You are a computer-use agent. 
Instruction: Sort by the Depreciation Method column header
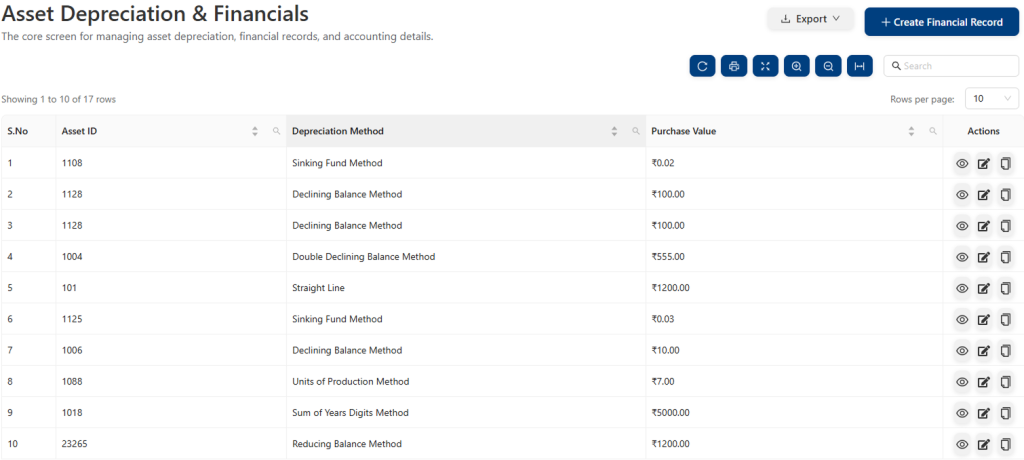coord(338,131)
